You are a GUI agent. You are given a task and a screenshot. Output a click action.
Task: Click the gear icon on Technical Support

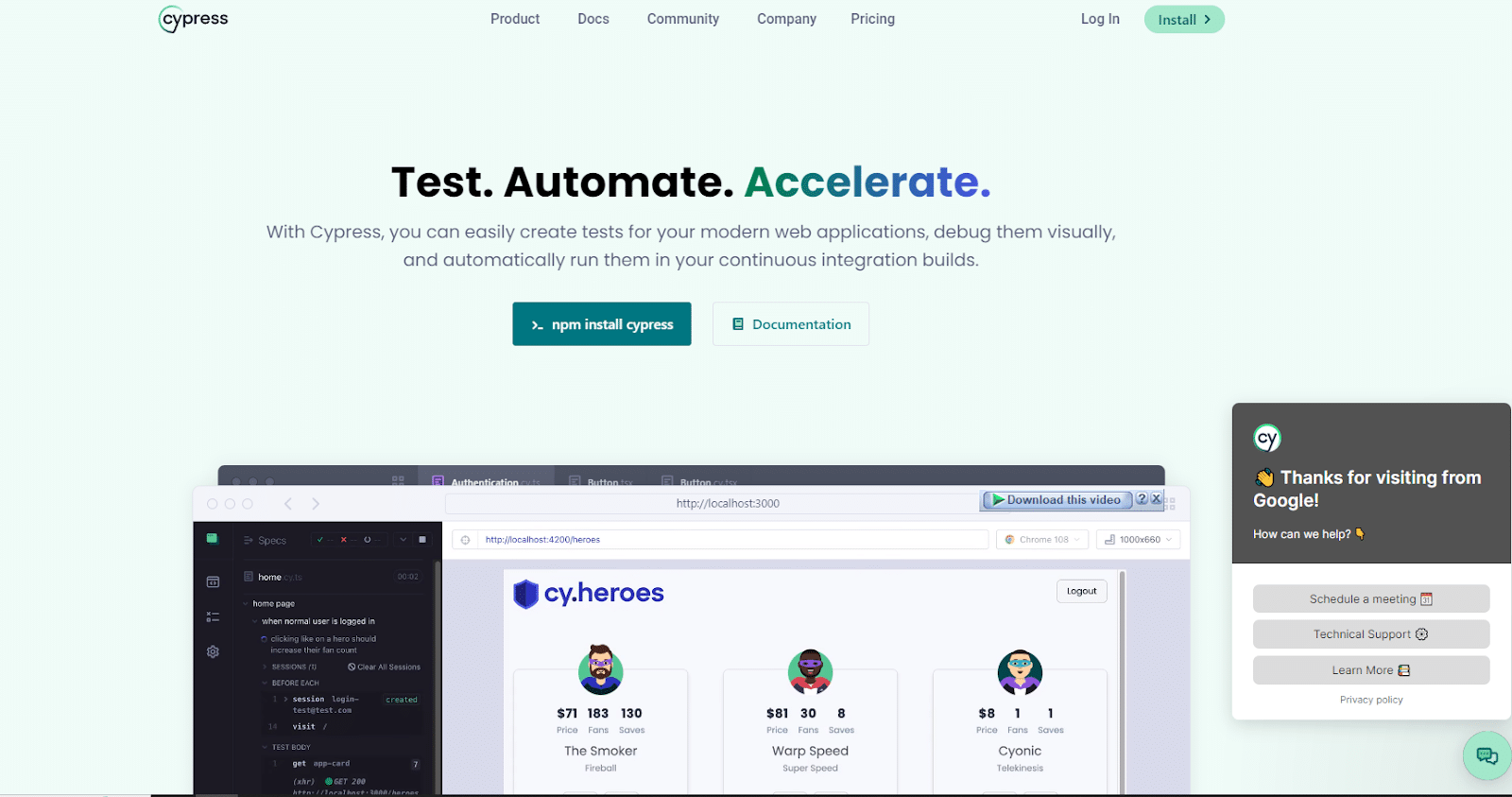[x=1421, y=634]
